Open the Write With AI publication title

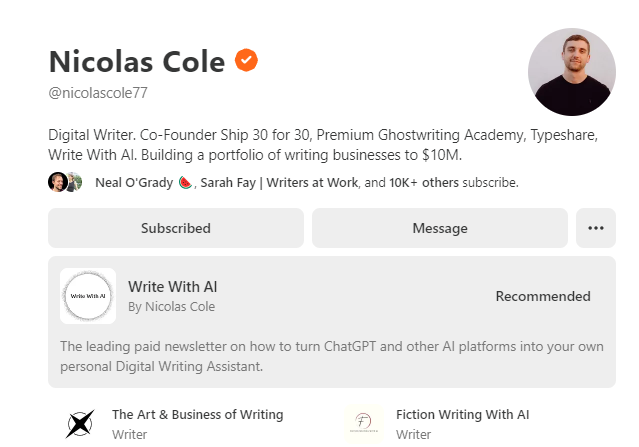pos(172,287)
